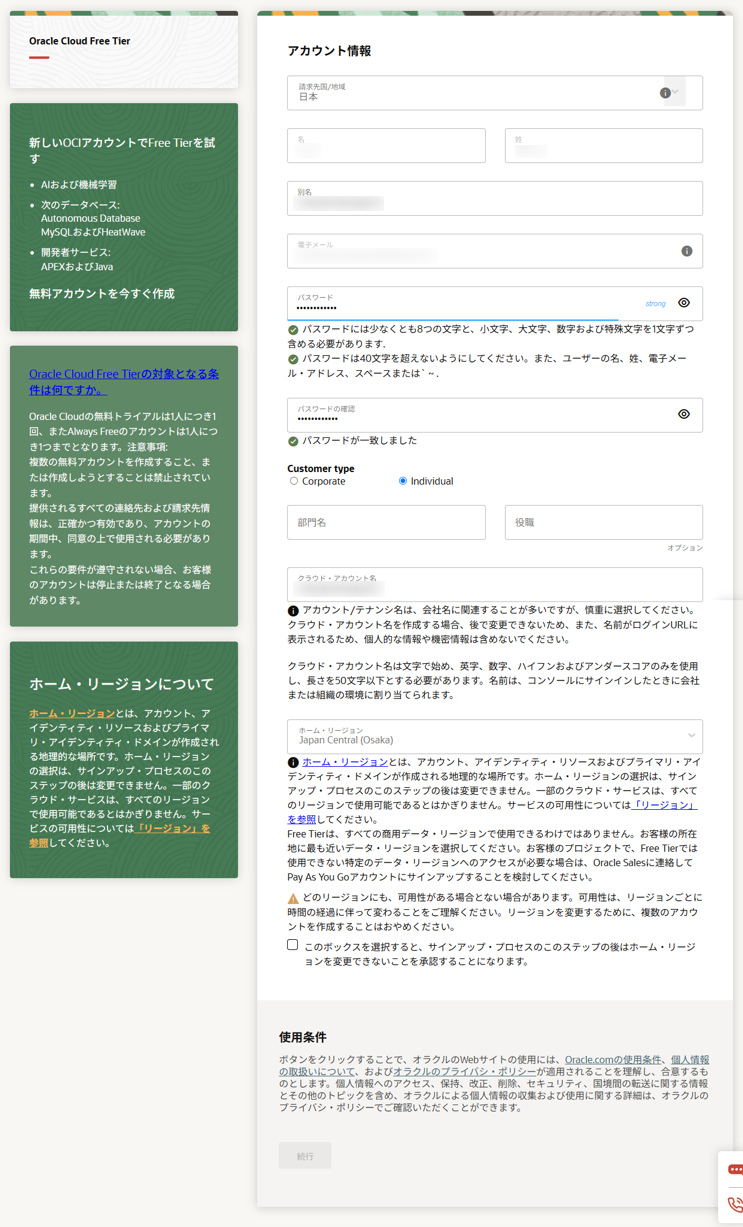This screenshot has height=1227, width=743.
Task: Click the 姓 last name field
Action: coord(604,146)
